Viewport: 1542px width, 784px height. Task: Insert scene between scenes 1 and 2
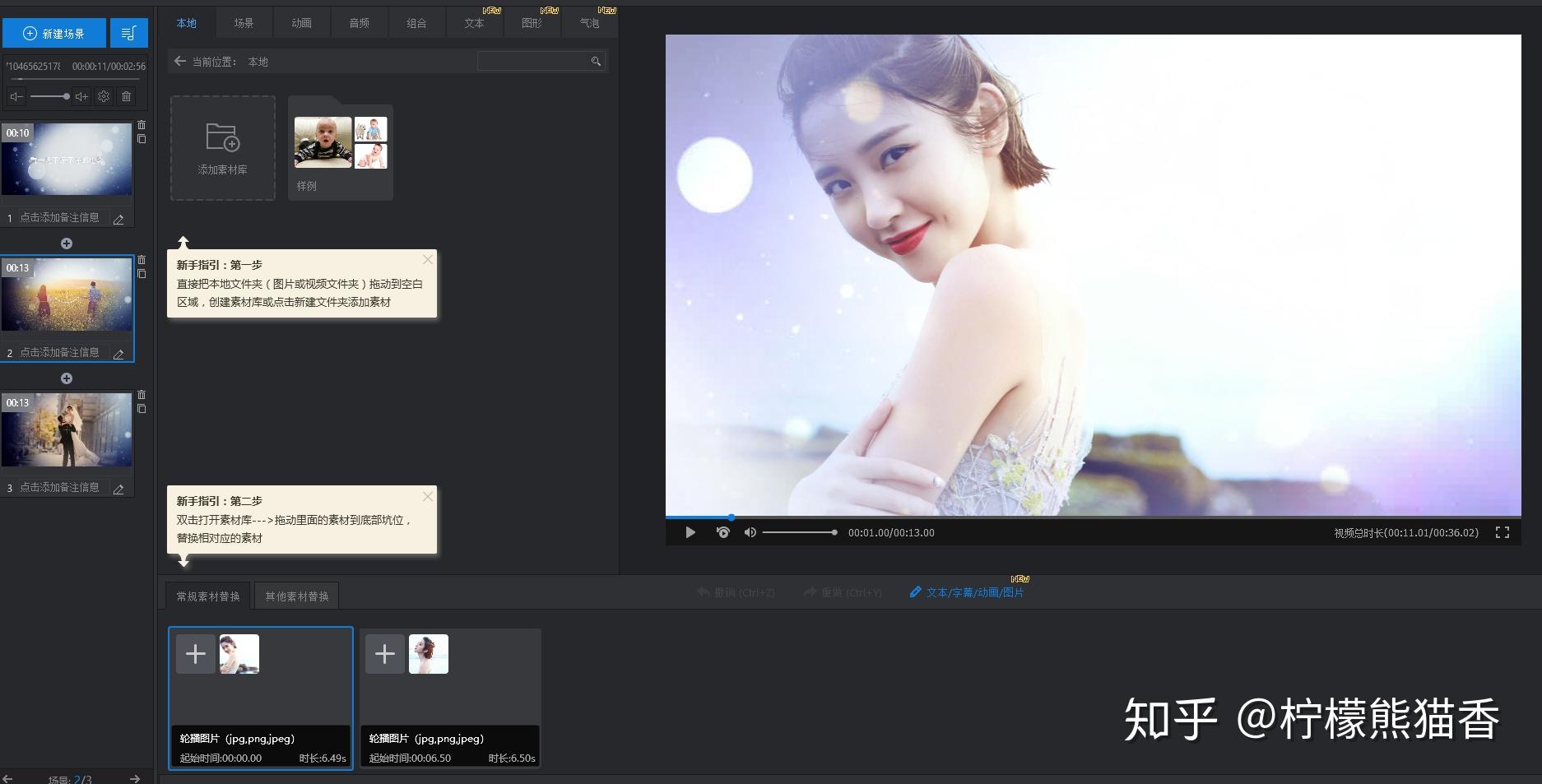[x=67, y=244]
